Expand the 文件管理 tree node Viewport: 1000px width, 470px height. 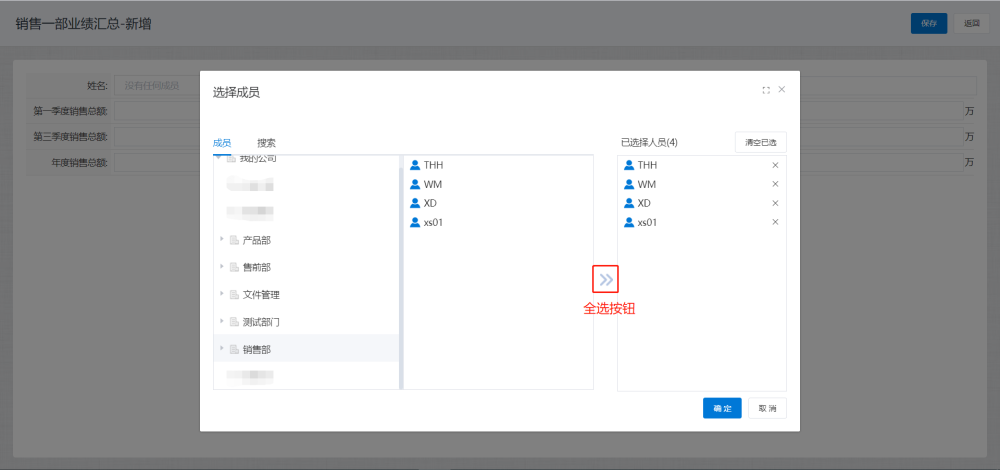pos(221,294)
